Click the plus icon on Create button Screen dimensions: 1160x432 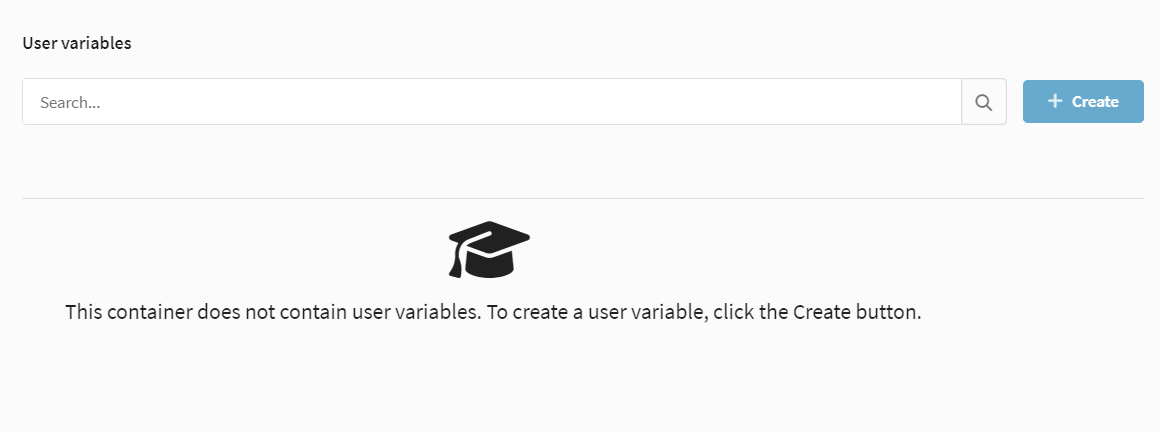tap(1056, 101)
